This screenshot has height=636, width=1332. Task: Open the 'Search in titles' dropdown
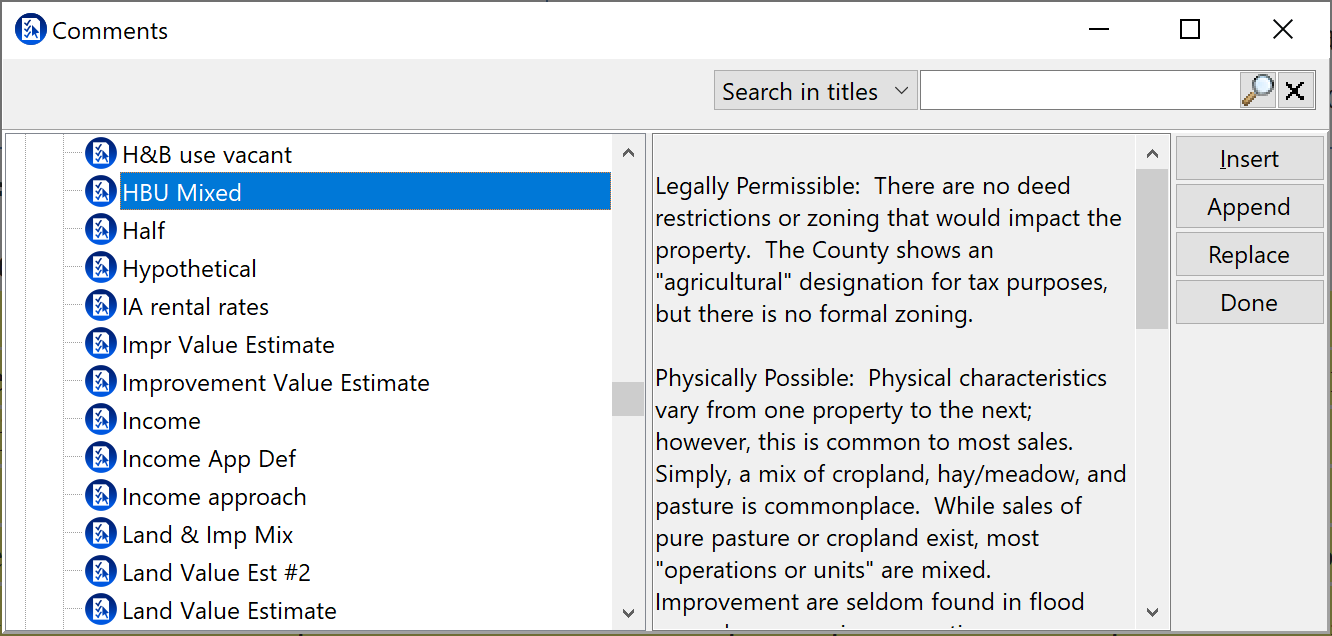(x=815, y=91)
